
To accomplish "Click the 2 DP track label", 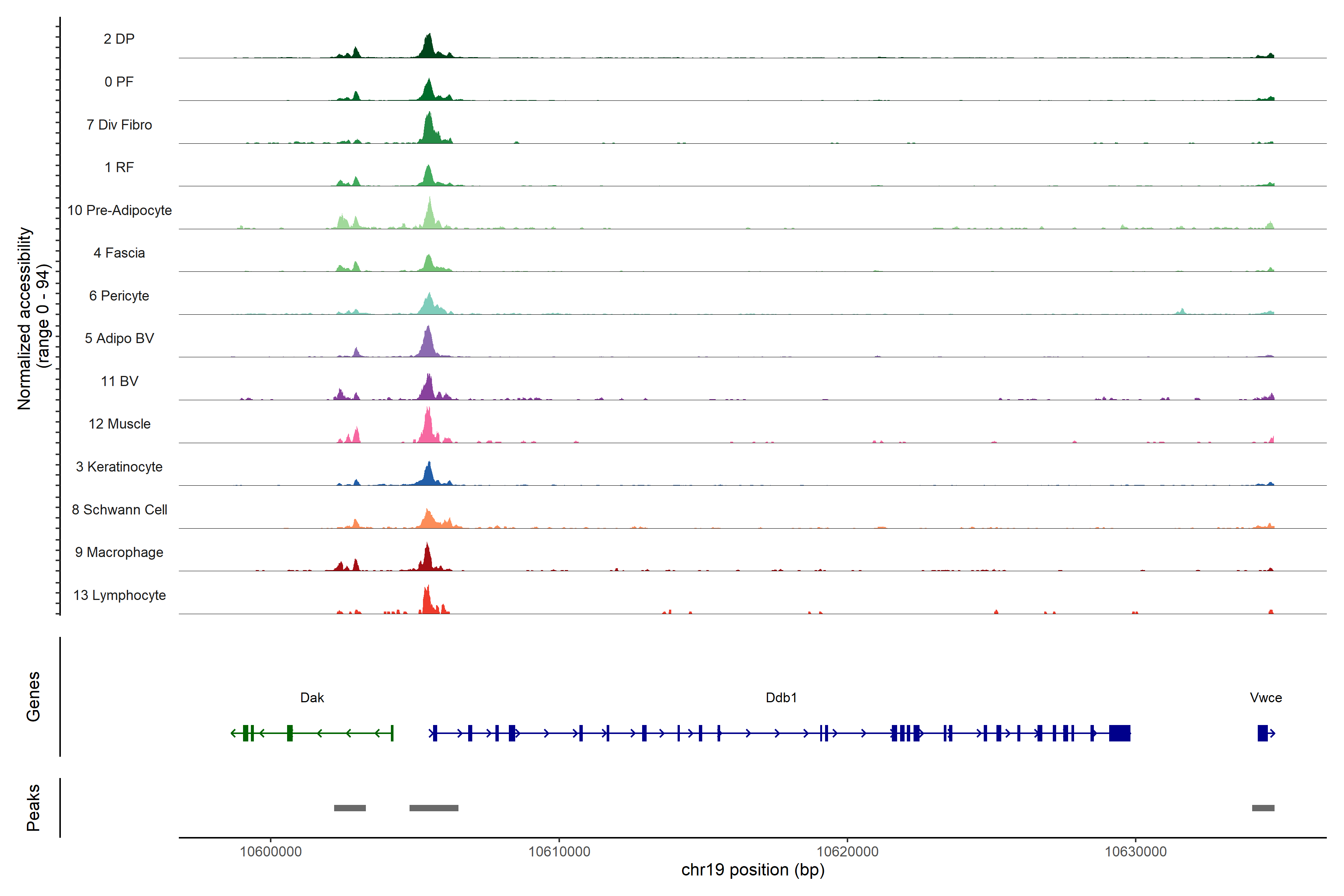I will [119, 39].
